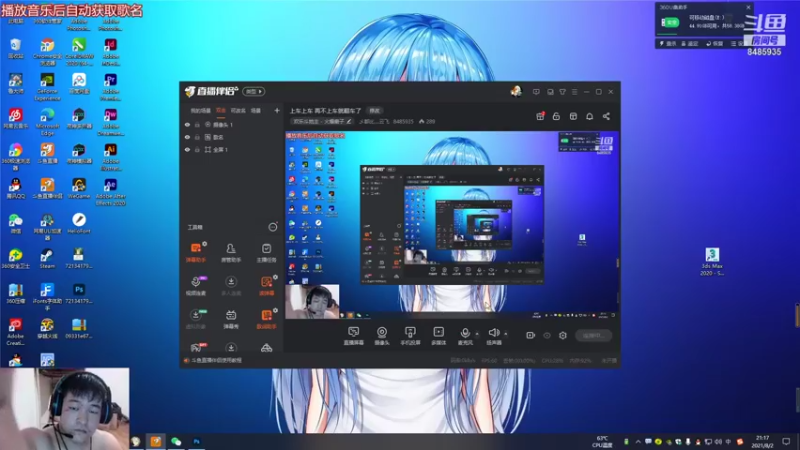
Task: Open settings gear of 弹幕助手 tool
Action: (x=205, y=244)
